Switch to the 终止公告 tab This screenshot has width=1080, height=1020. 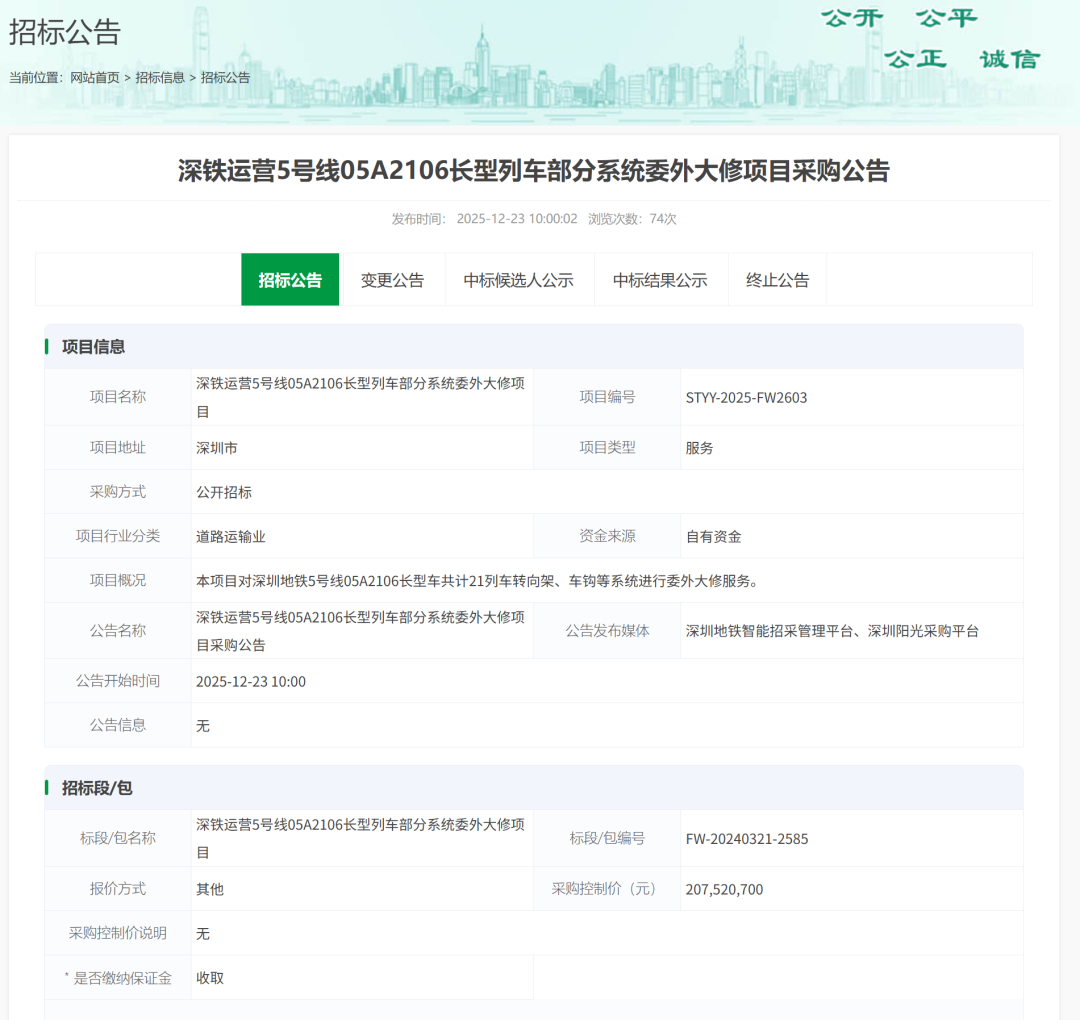(x=777, y=280)
